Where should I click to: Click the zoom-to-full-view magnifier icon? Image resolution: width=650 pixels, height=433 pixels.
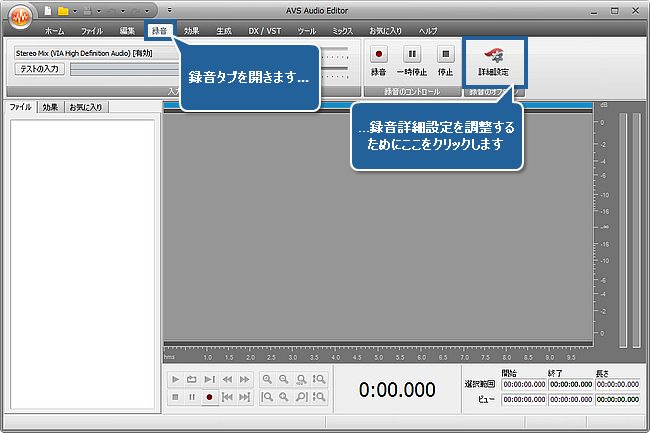coord(301,379)
